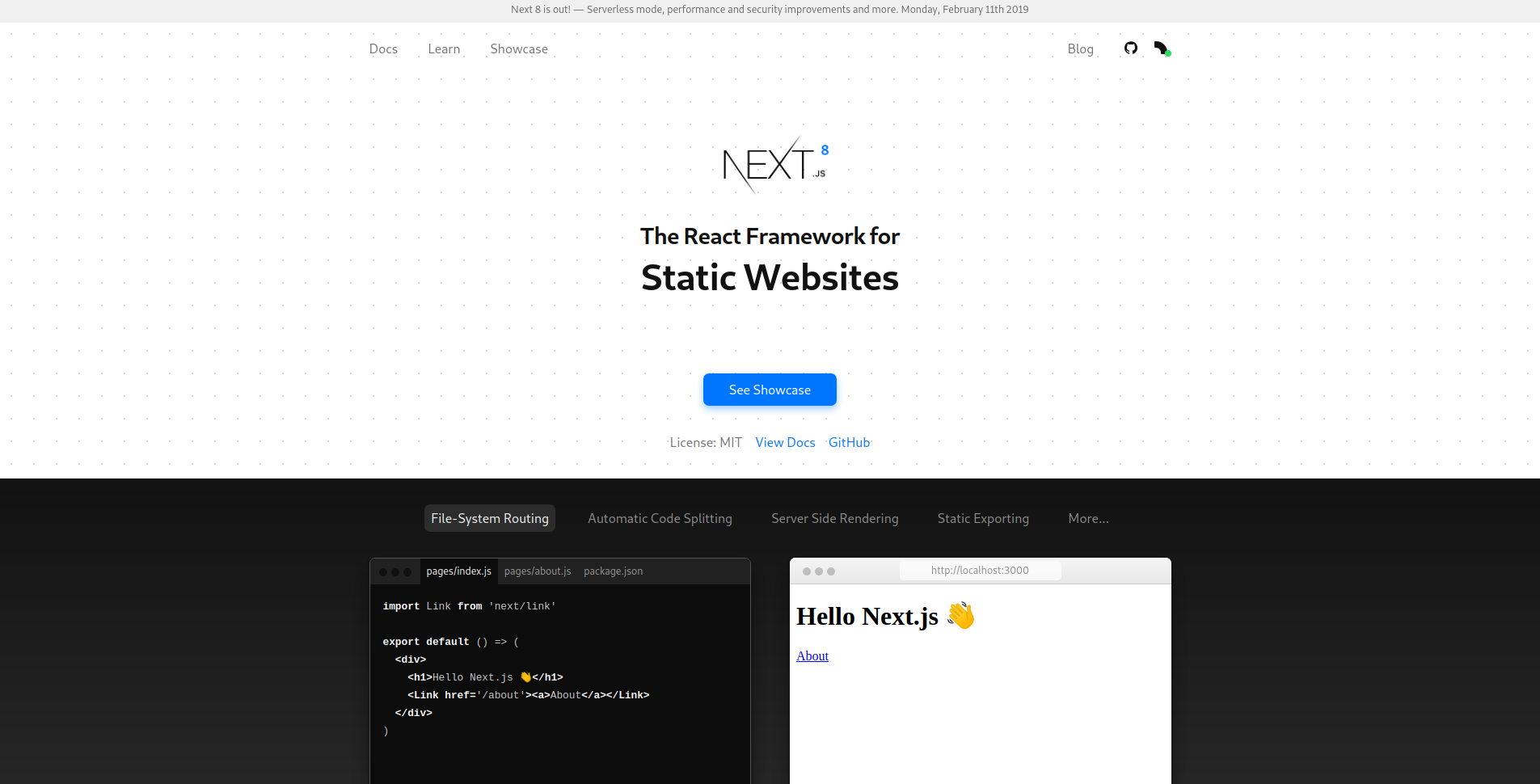Click the ZEIT chat icon with green dot
This screenshot has width=1540, height=784.
click(1162, 48)
